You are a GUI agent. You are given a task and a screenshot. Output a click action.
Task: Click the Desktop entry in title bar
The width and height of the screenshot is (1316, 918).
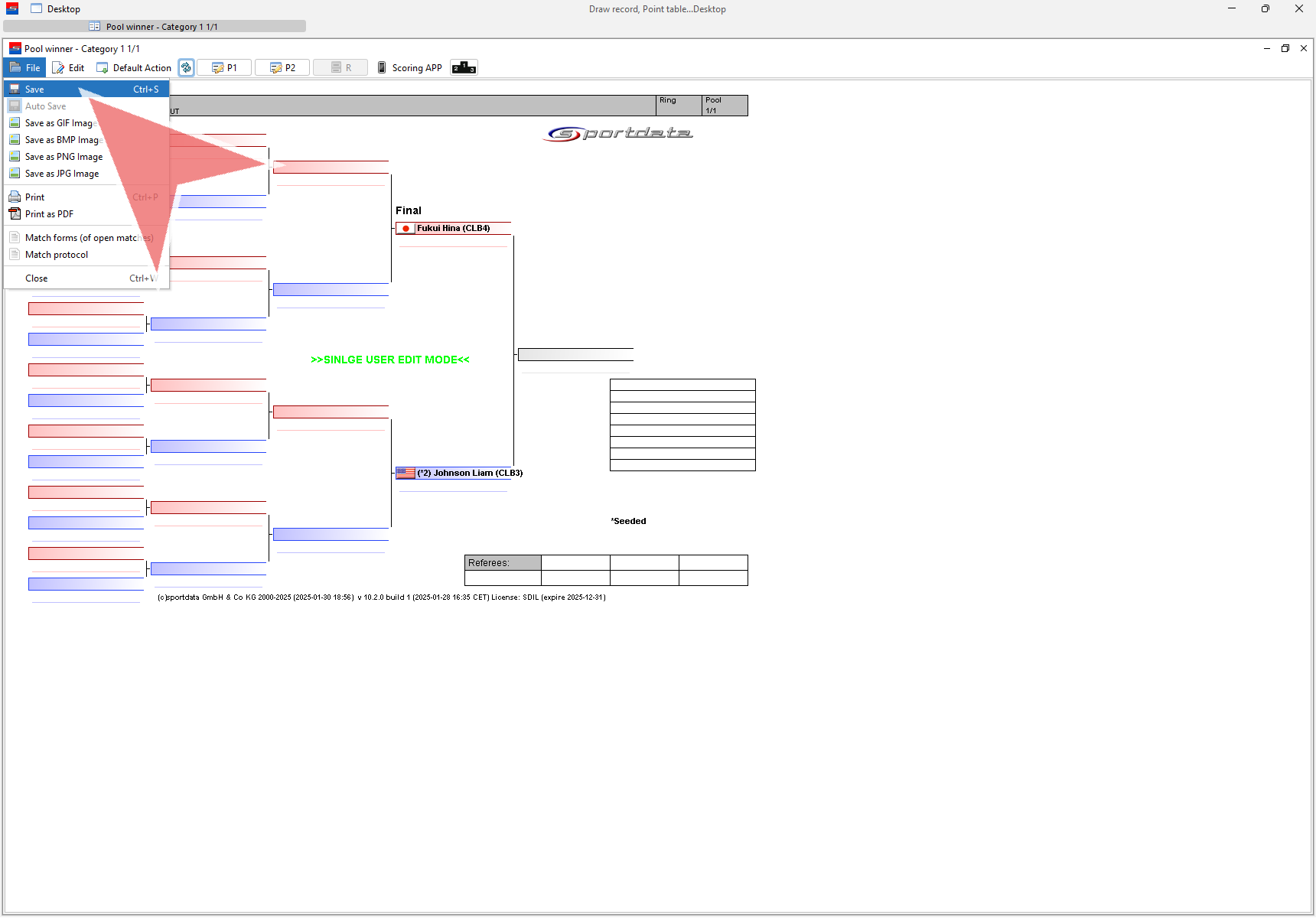point(55,9)
